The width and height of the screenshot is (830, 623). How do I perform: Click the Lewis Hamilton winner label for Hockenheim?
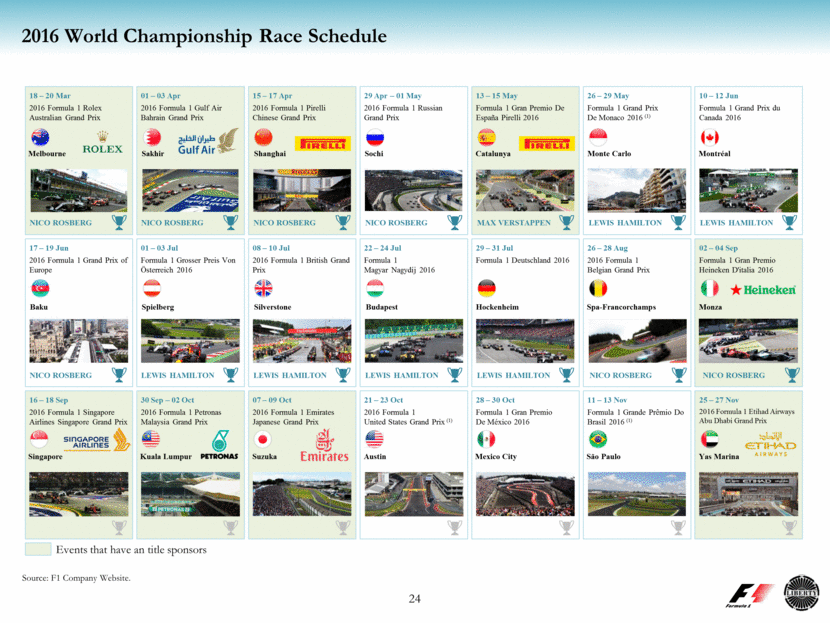point(514,375)
